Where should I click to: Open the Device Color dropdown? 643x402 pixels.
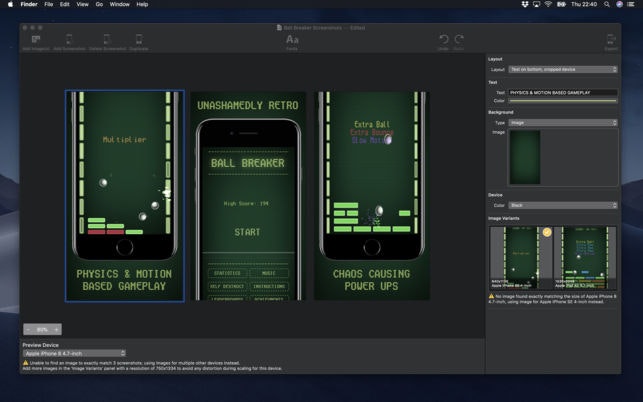(563, 205)
